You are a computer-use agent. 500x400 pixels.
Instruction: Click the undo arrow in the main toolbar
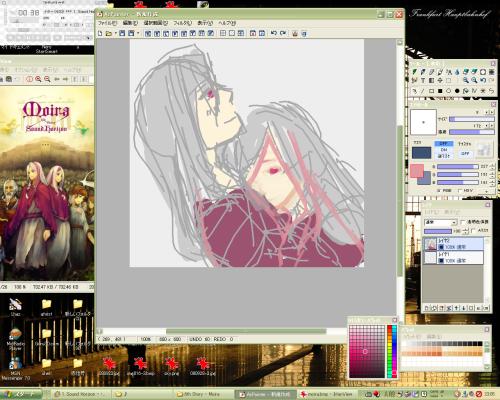coord(274,33)
